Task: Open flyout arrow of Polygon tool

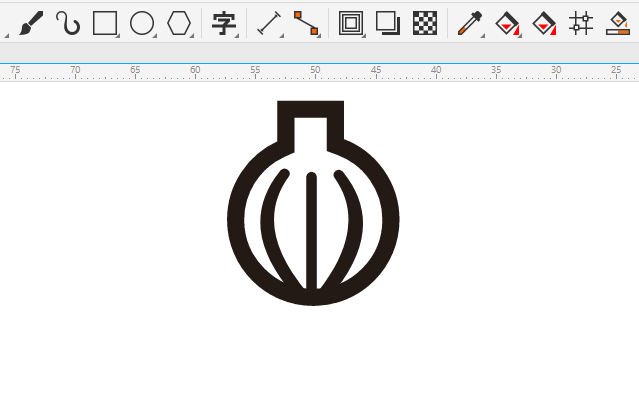Action: point(192,36)
